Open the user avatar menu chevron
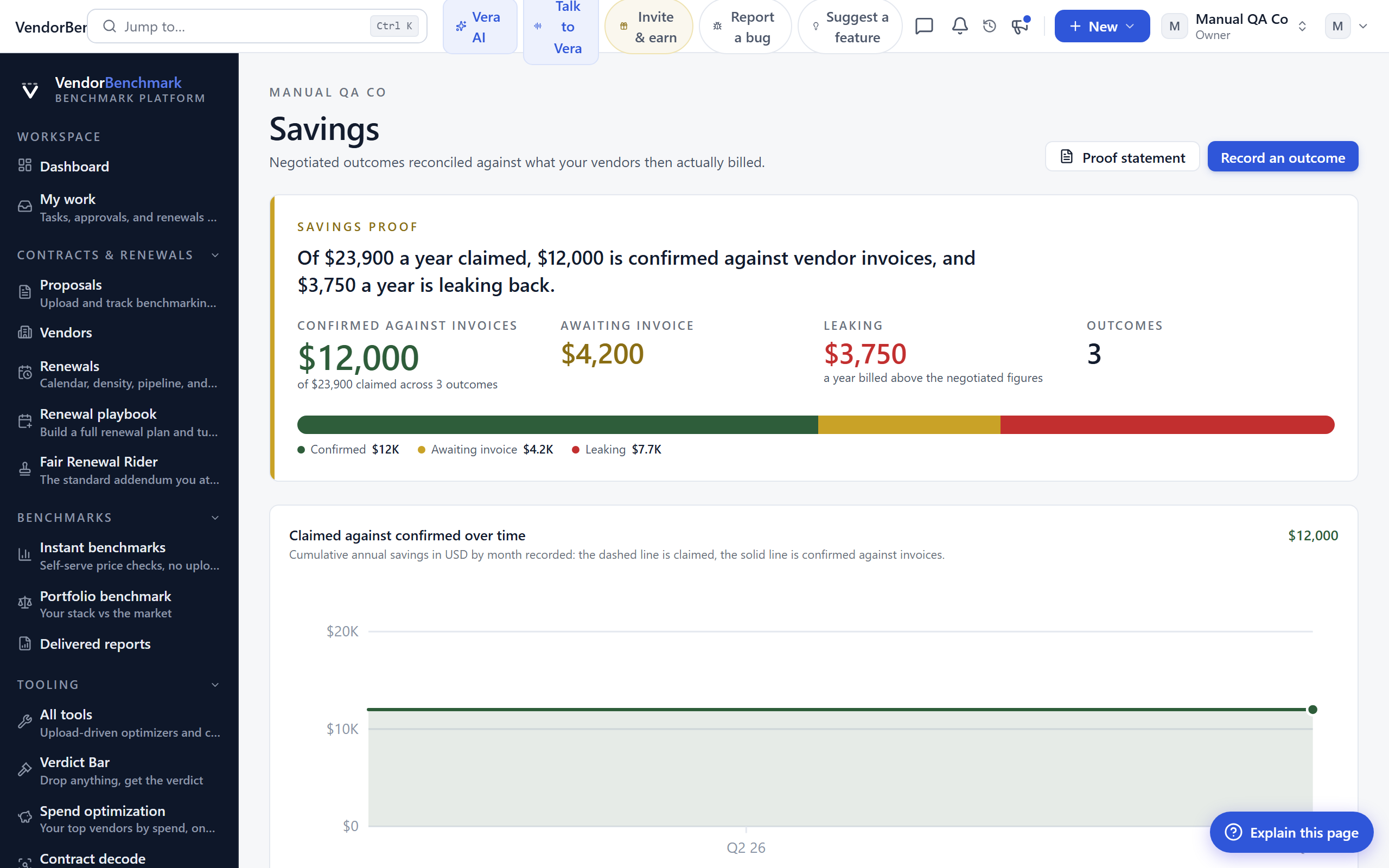 click(1363, 27)
